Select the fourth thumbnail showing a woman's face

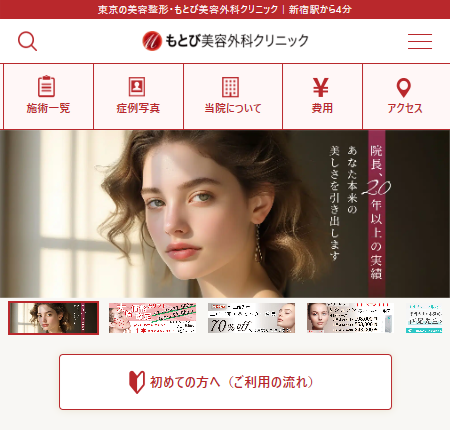350,318
